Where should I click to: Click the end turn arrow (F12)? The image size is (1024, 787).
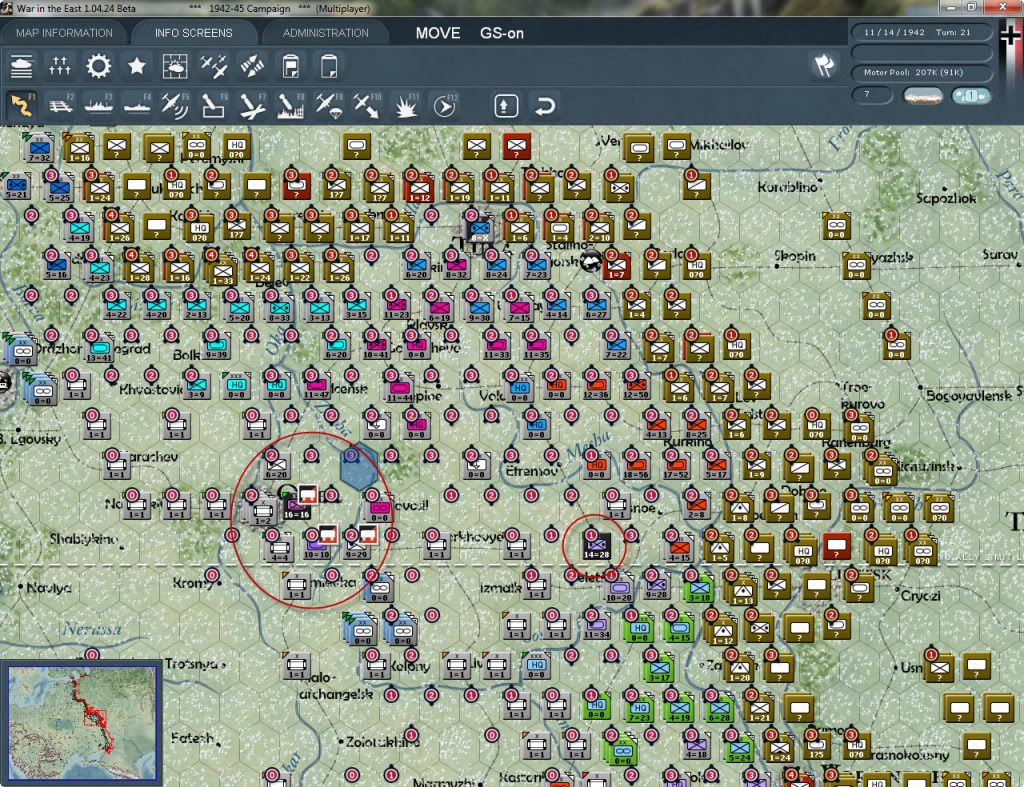(x=444, y=105)
